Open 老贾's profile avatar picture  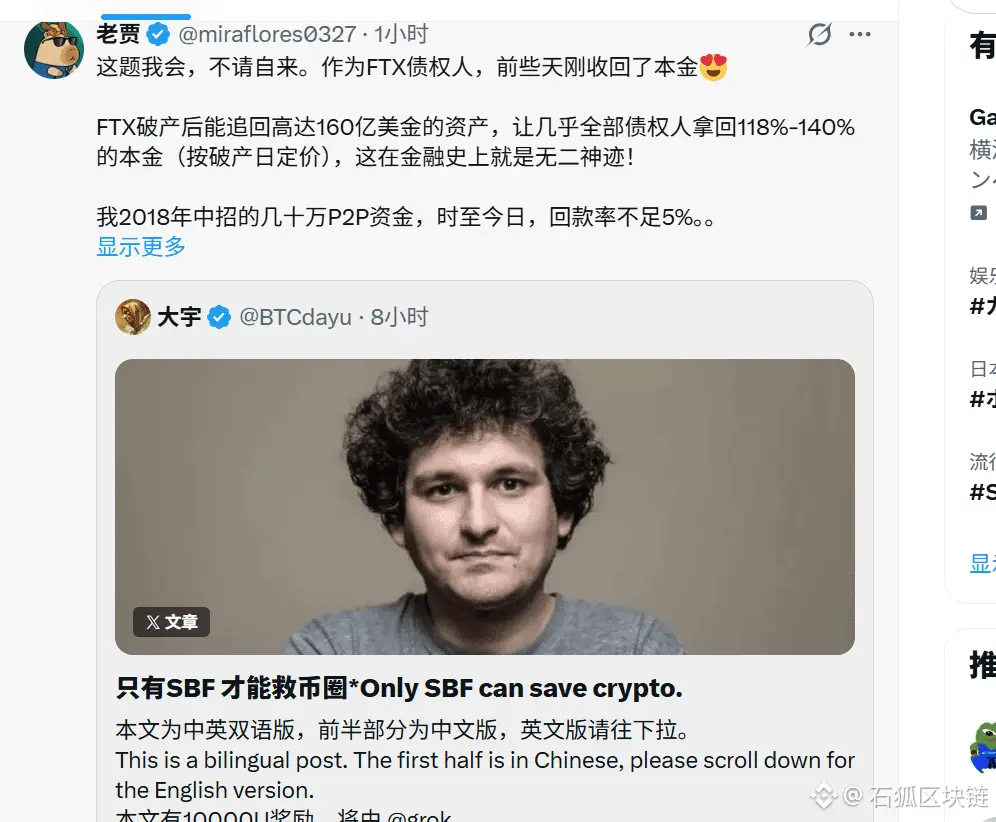54,50
